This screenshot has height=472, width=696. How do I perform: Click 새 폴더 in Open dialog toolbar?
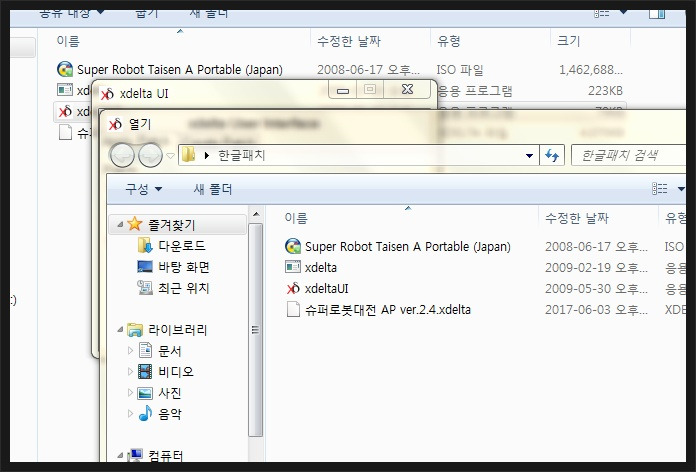(213, 190)
